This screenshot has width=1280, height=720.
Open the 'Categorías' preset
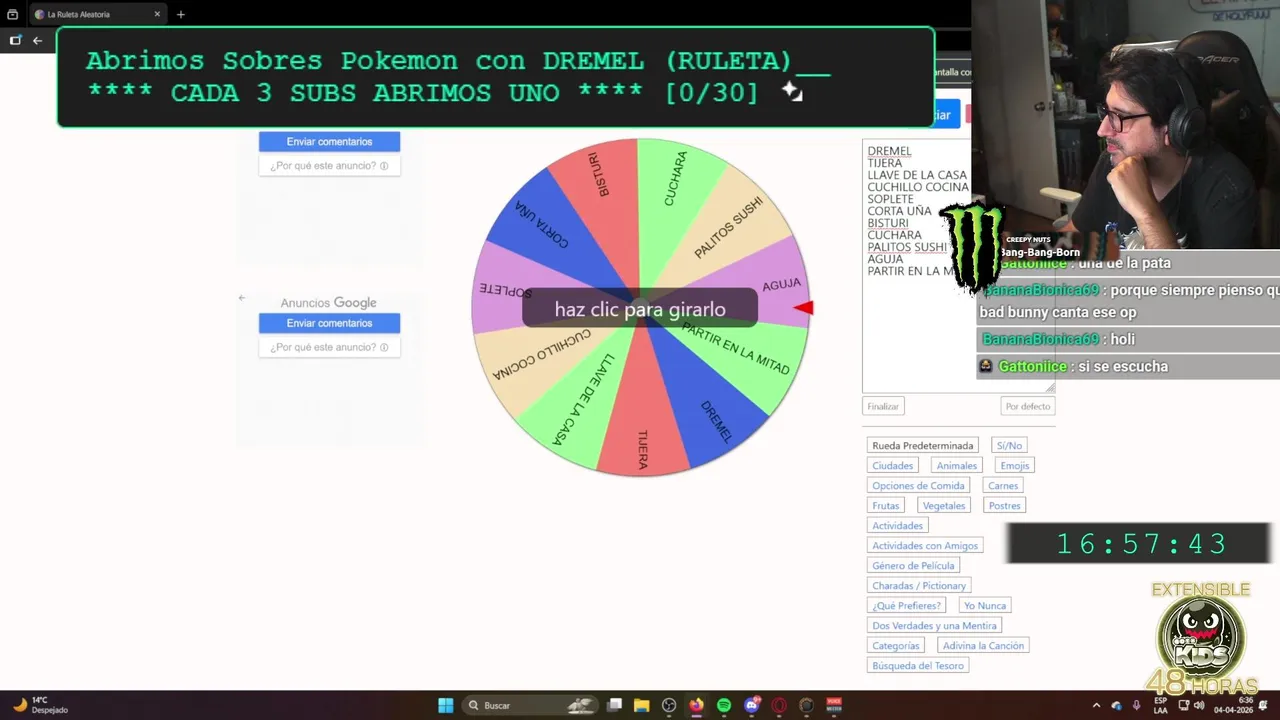pyautogui.click(x=896, y=645)
